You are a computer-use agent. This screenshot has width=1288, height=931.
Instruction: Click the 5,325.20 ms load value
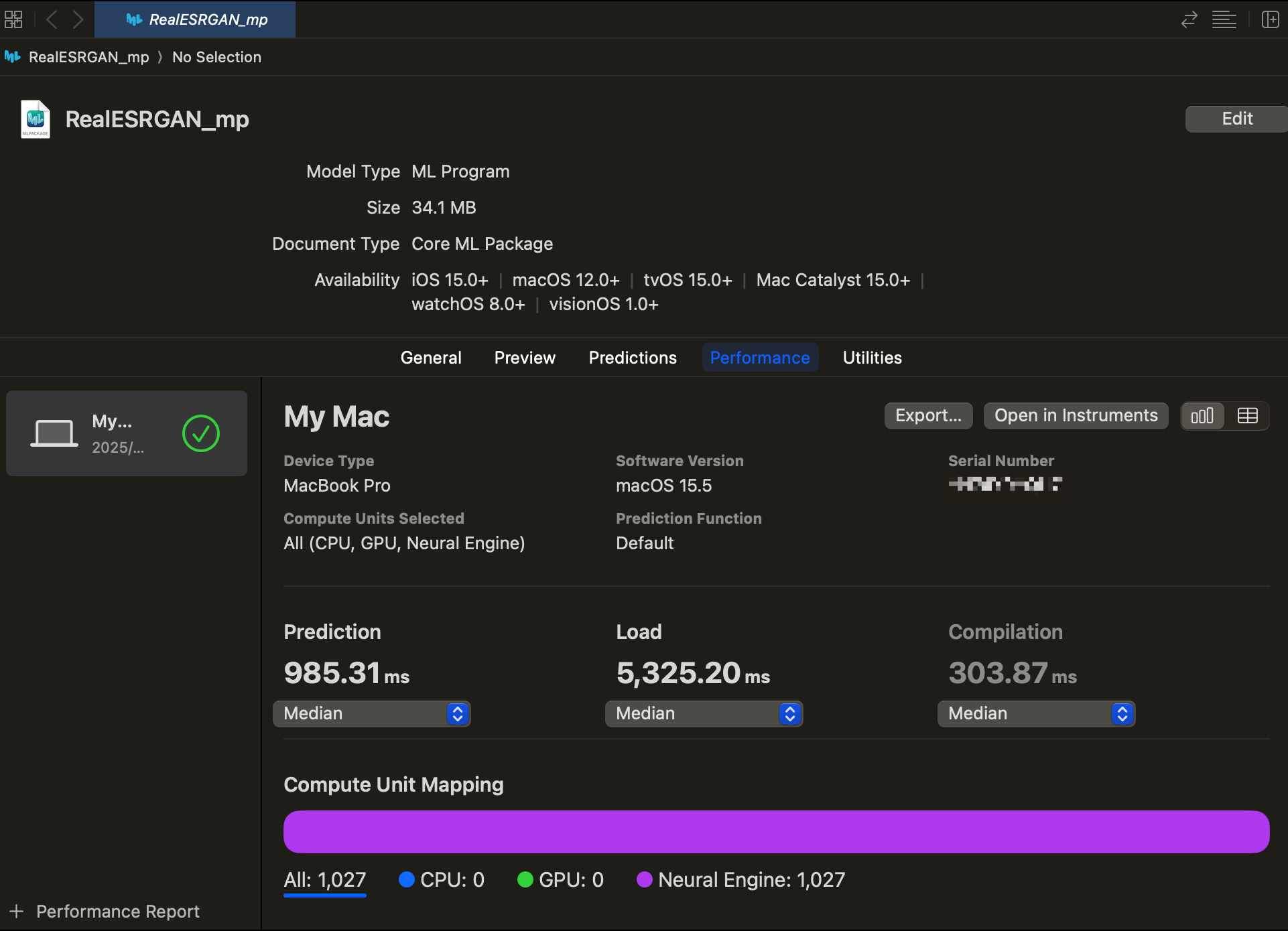coord(693,673)
